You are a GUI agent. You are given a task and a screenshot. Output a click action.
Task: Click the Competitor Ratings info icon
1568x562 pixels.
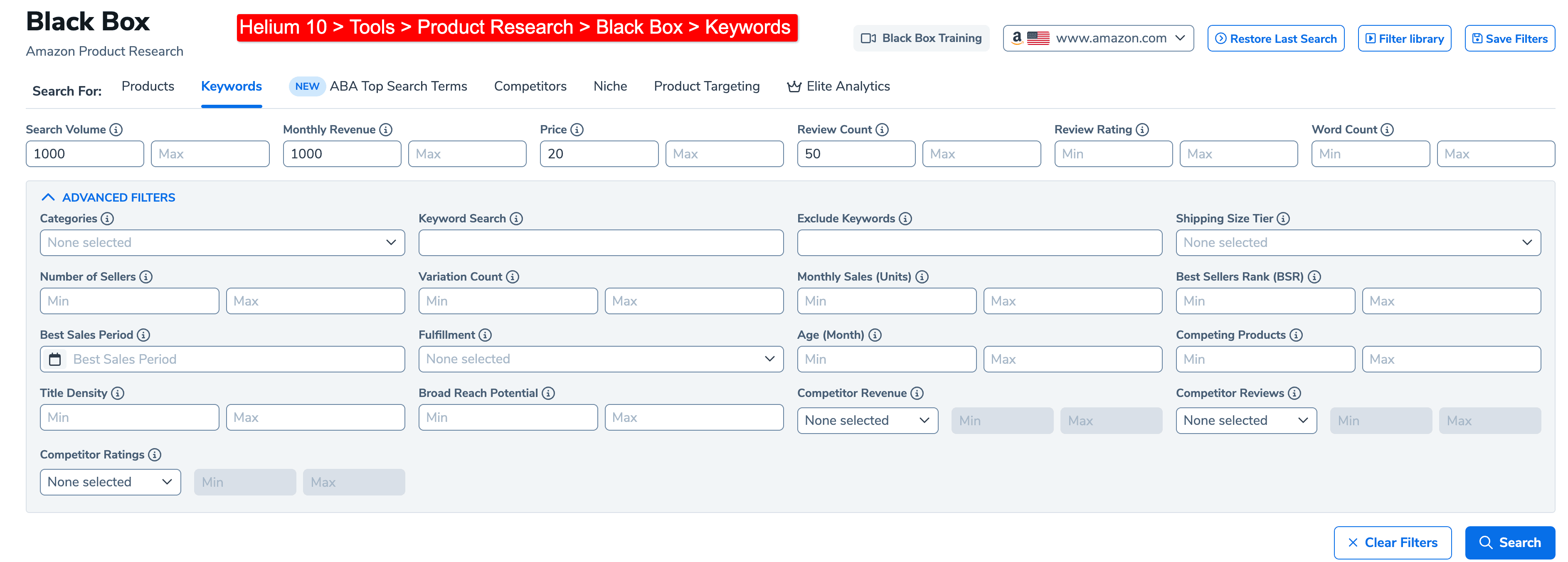pyautogui.click(x=155, y=455)
